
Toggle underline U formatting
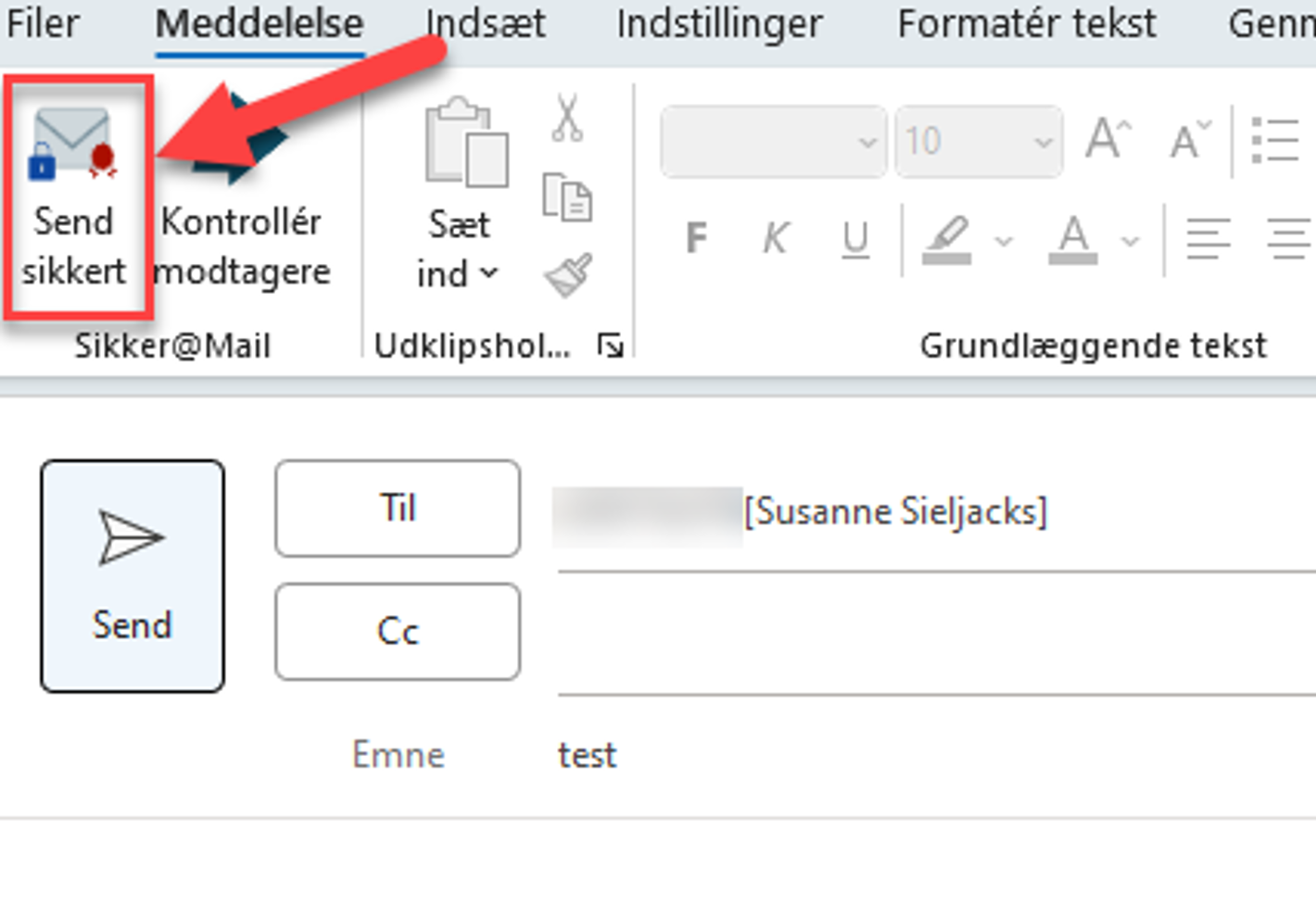(x=855, y=238)
